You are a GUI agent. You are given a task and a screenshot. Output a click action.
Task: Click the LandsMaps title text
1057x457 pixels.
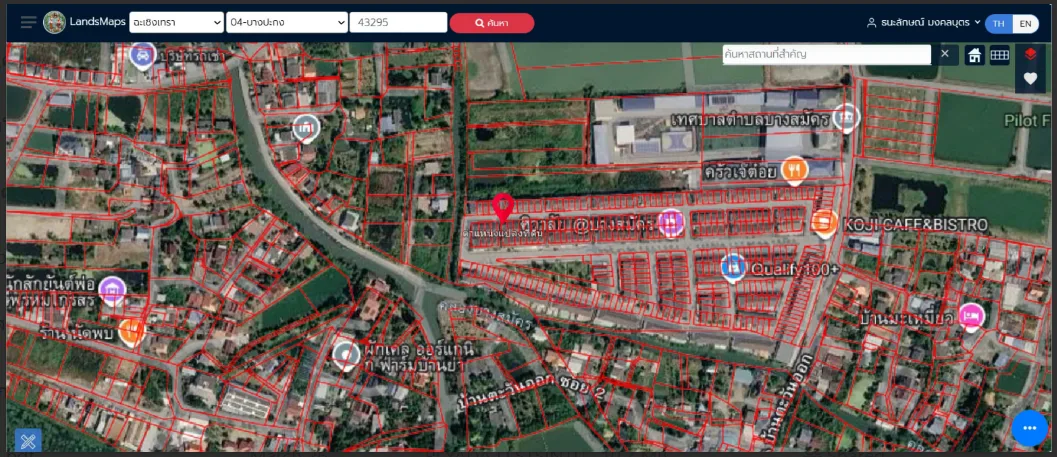click(98, 22)
